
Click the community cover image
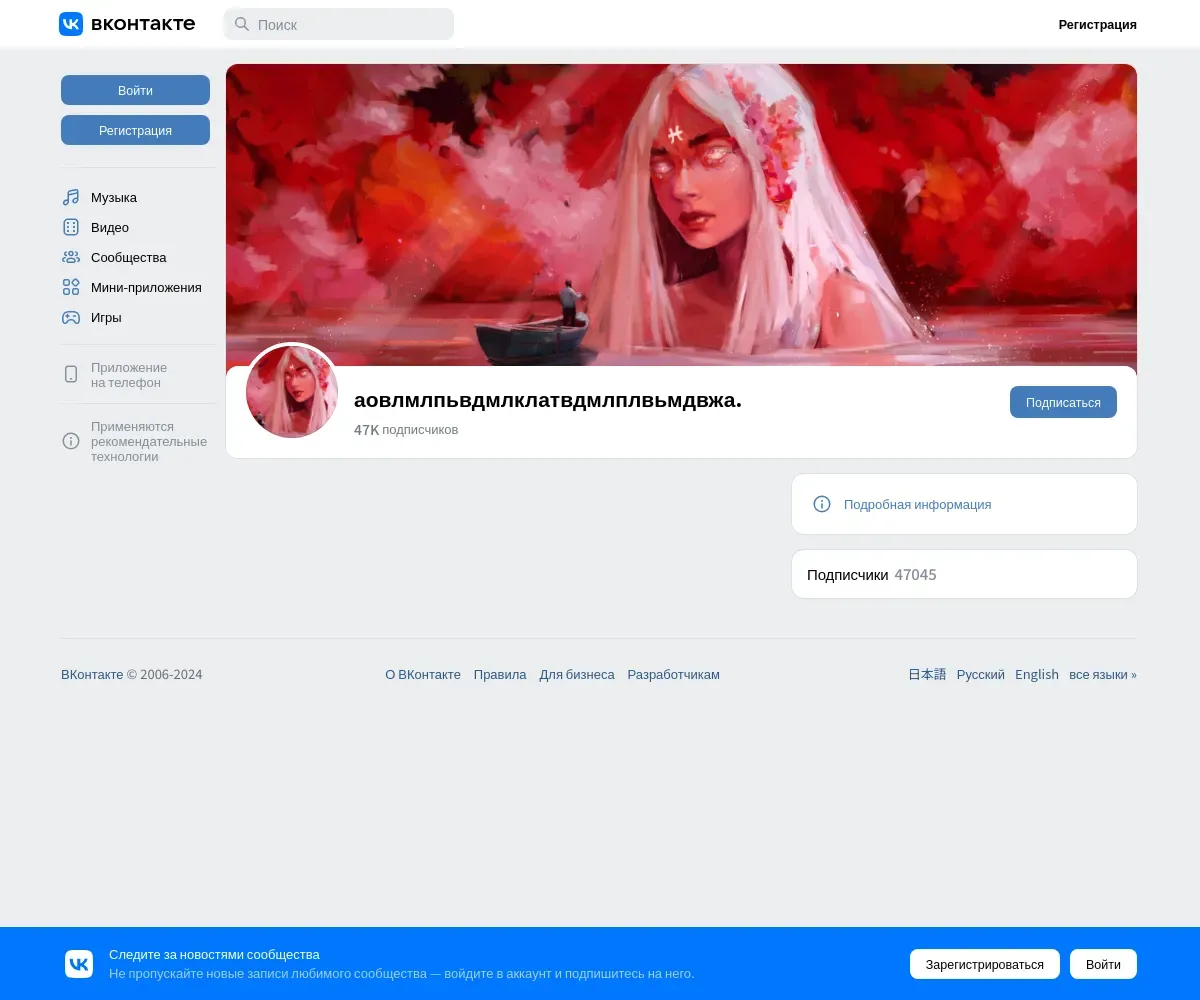coord(681,215)
